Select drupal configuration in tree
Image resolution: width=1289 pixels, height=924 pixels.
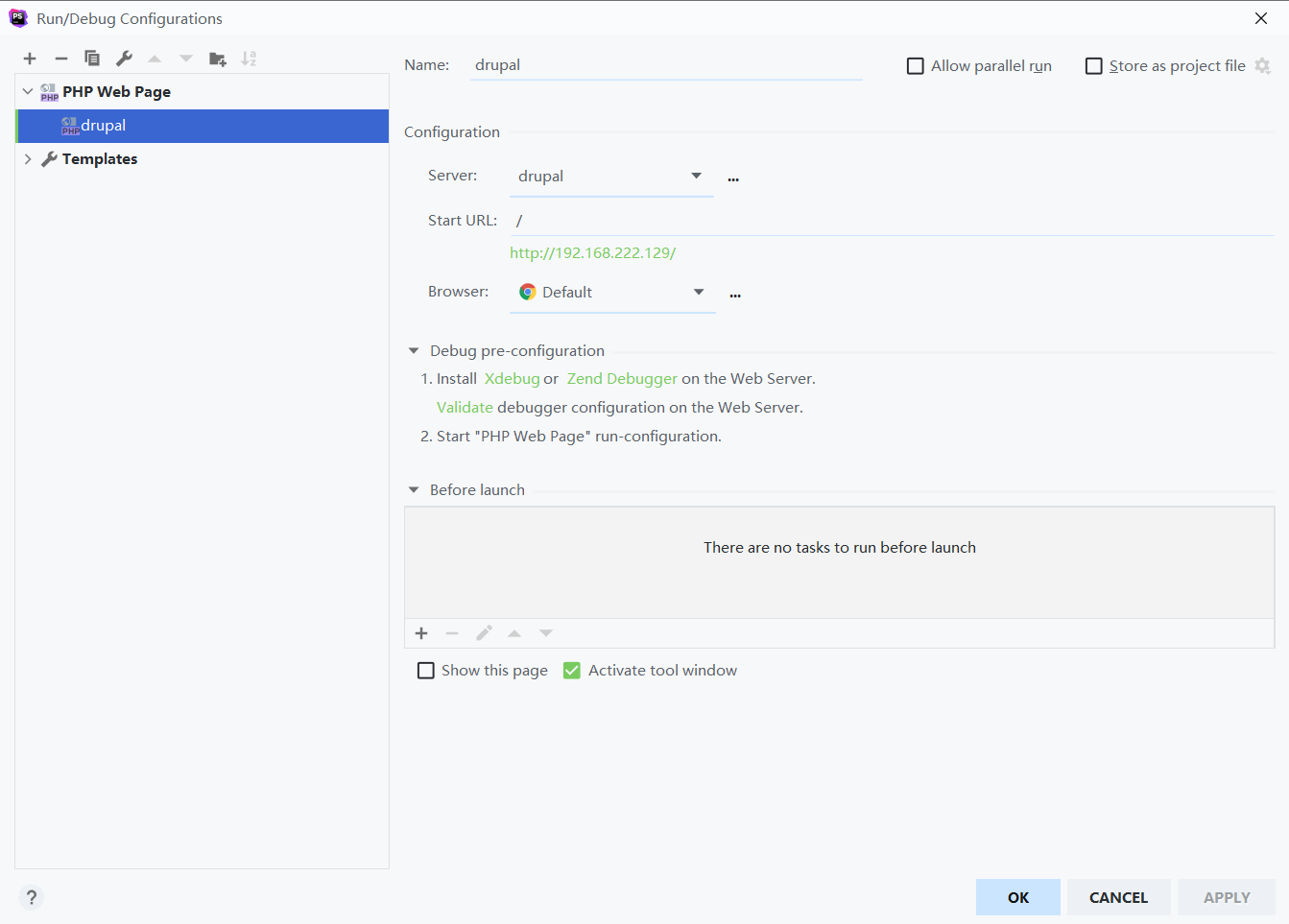point(203,126)
